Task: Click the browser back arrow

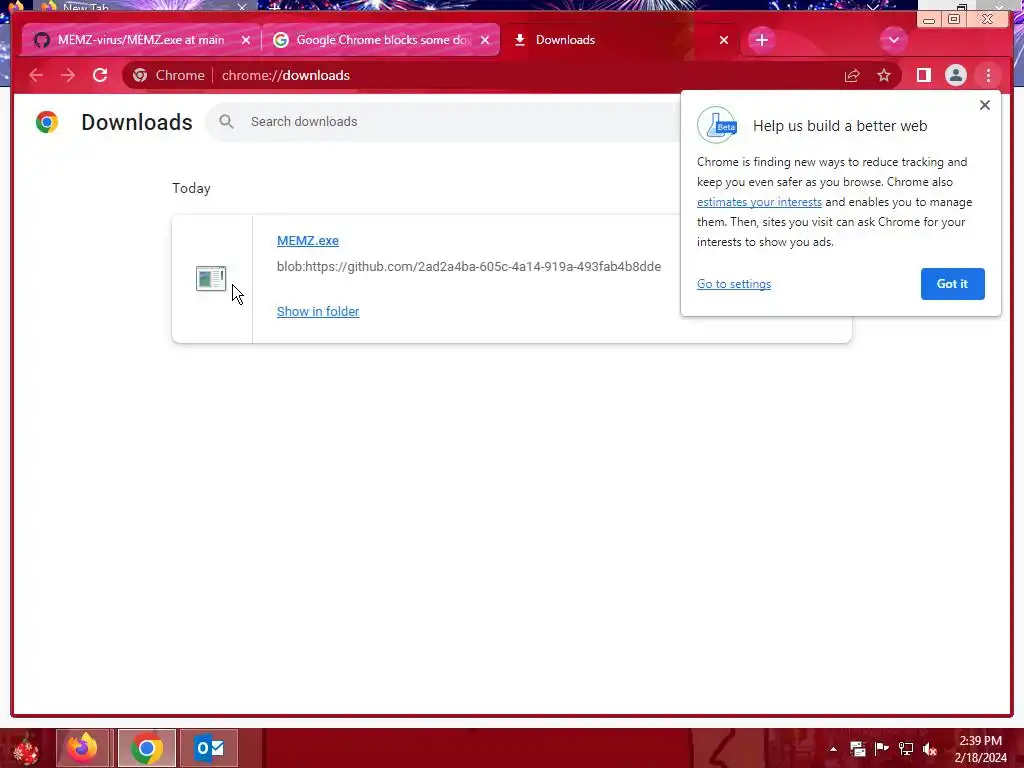Action: click(x=36, y=76)
